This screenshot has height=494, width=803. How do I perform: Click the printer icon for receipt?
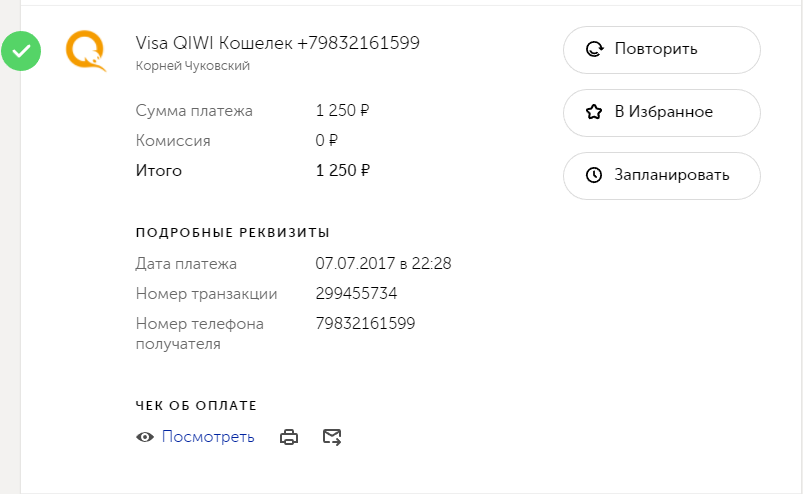point(289,437)
